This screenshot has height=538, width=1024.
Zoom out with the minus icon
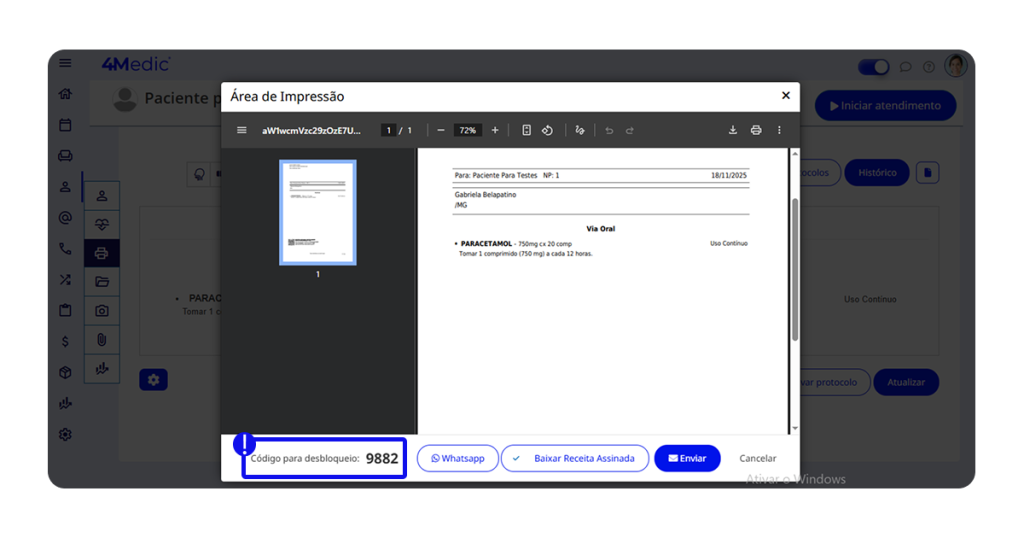point(441,130)
